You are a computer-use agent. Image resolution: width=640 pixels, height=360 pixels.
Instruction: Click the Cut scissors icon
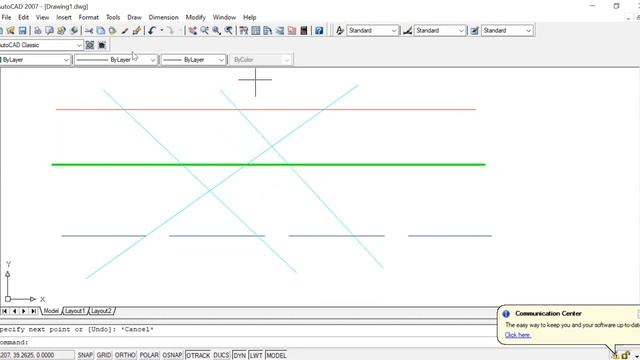pos(89,31)
